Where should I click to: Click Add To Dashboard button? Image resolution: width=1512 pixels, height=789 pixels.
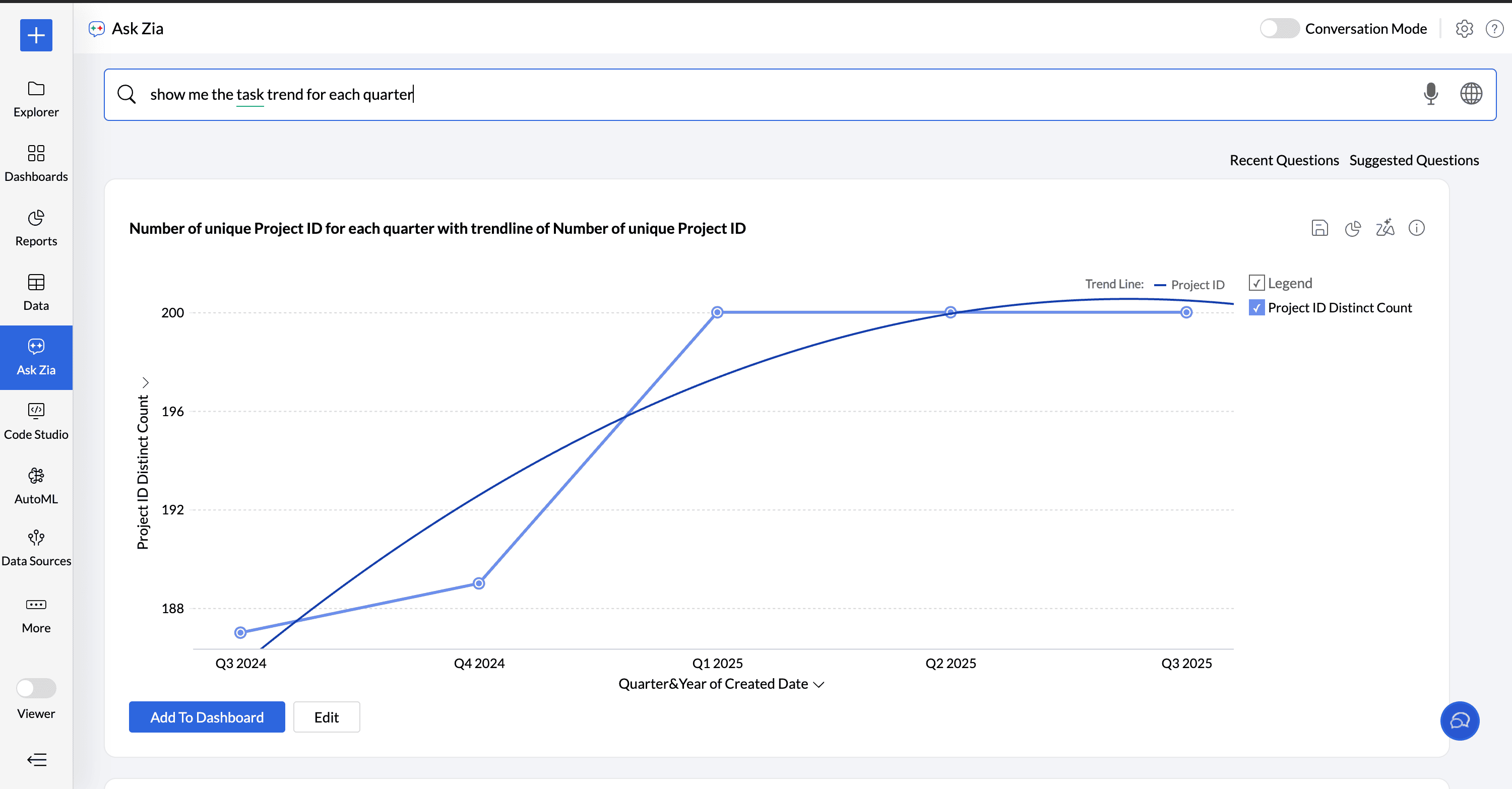207,717
